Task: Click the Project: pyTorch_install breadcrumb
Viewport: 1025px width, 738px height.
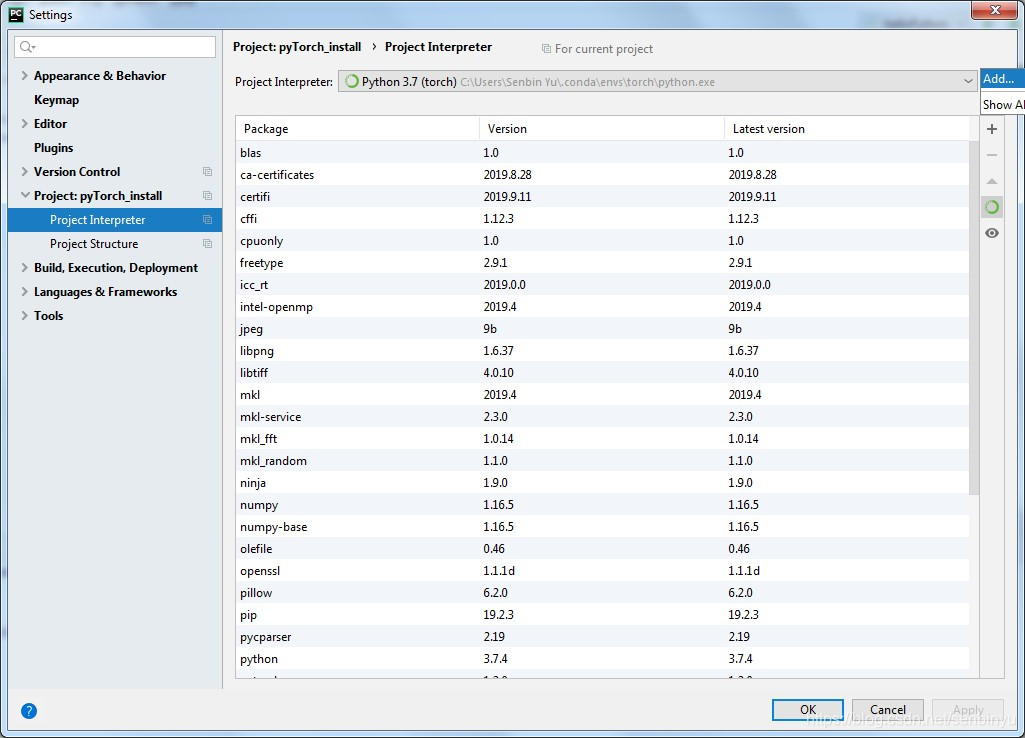Action: pos(297,47)
